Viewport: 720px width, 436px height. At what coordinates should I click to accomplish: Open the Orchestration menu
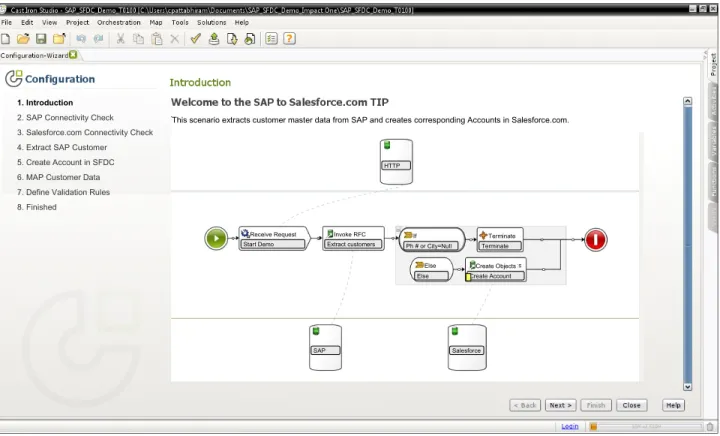(x=118, y=22)
